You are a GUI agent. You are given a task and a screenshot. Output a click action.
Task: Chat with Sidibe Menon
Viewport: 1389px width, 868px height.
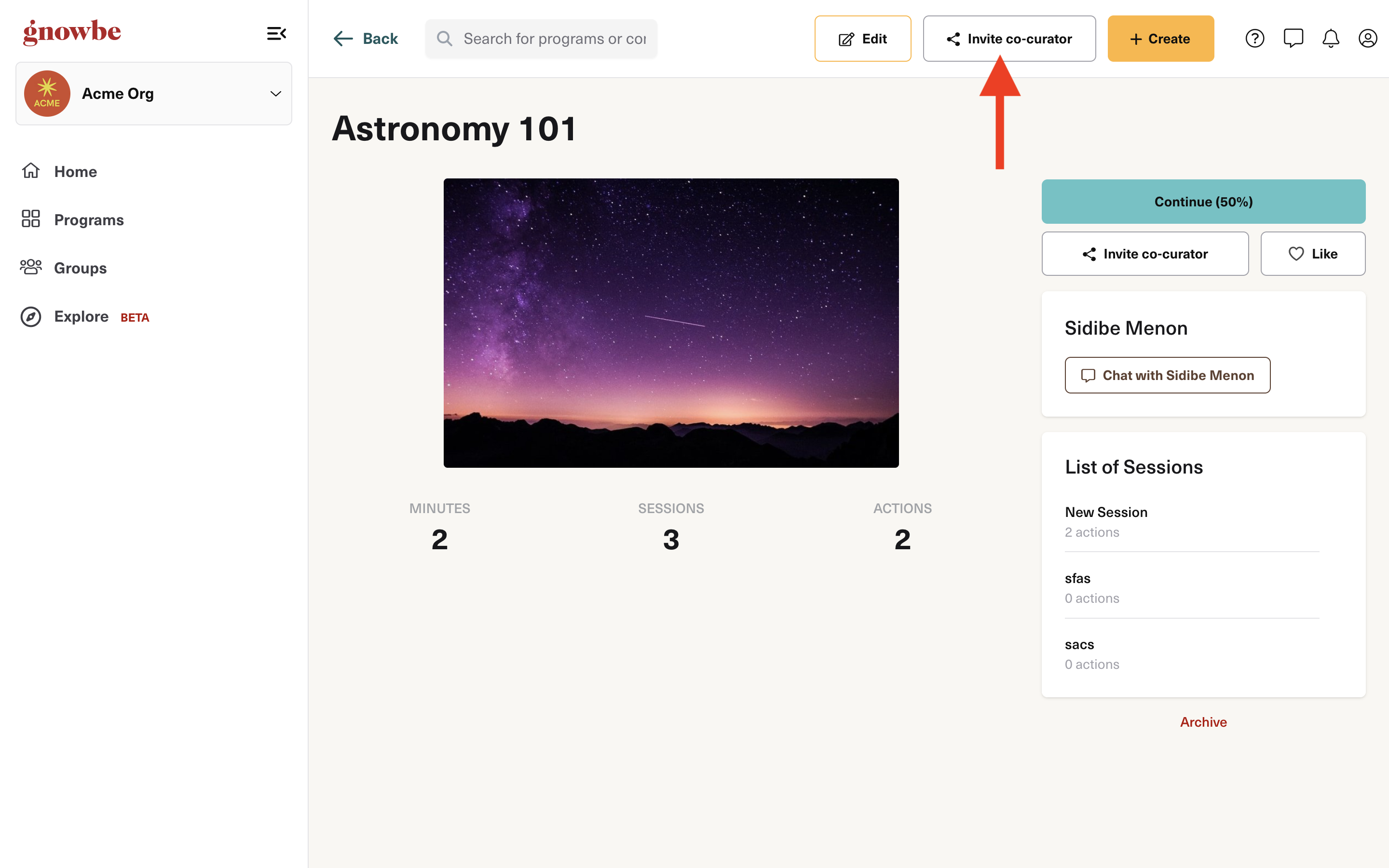[x=1168, y=376]
